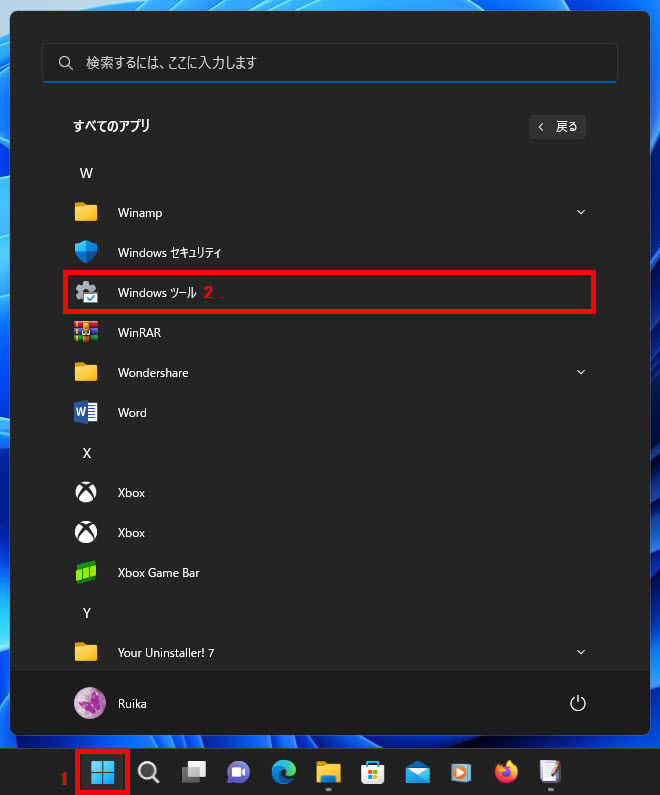Click the taskbar Search magnifier icon
The width and height of the screenshot is (660, 795).
[x=149, y=772]
